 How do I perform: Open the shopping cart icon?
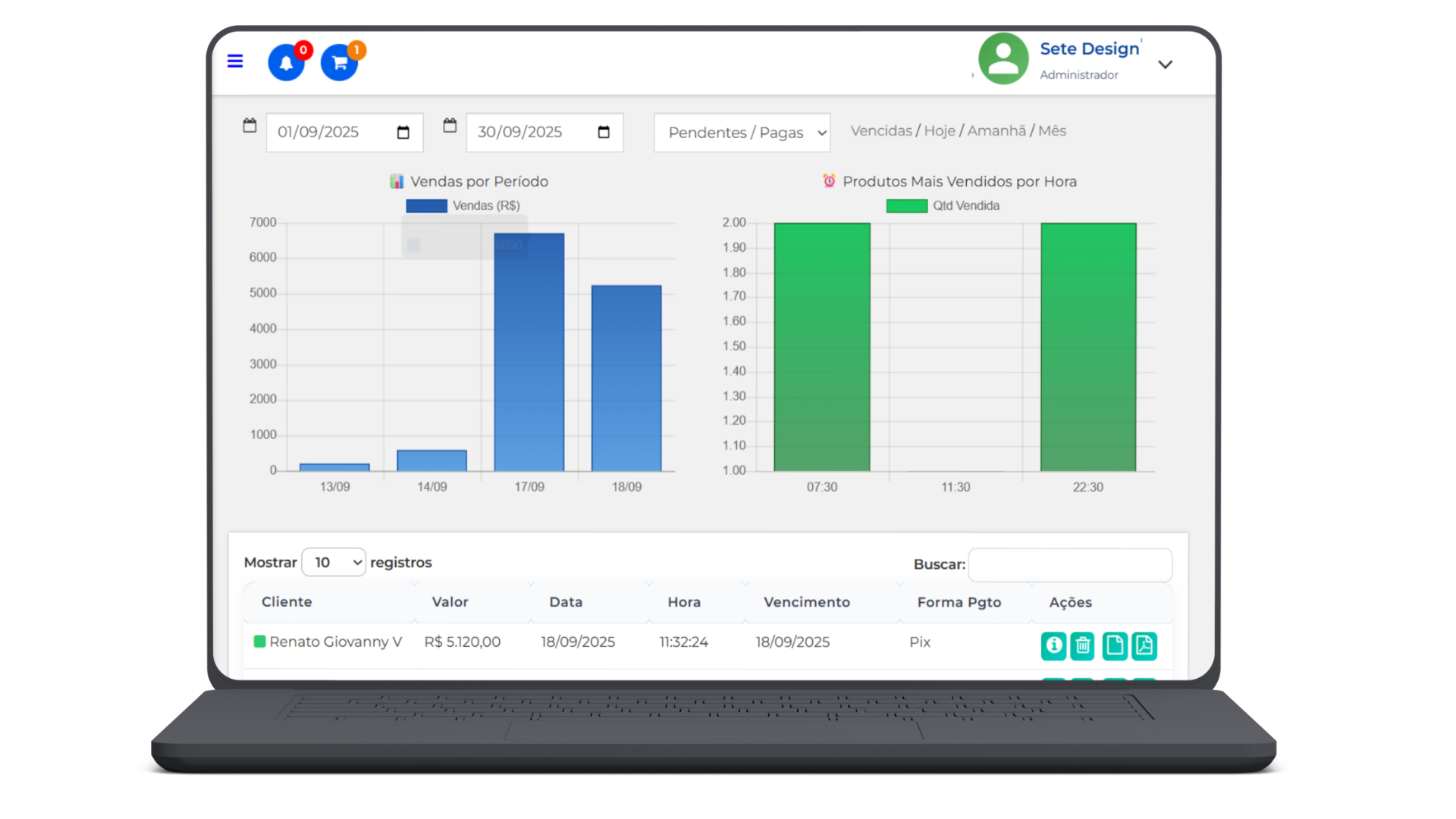[339, 63]
